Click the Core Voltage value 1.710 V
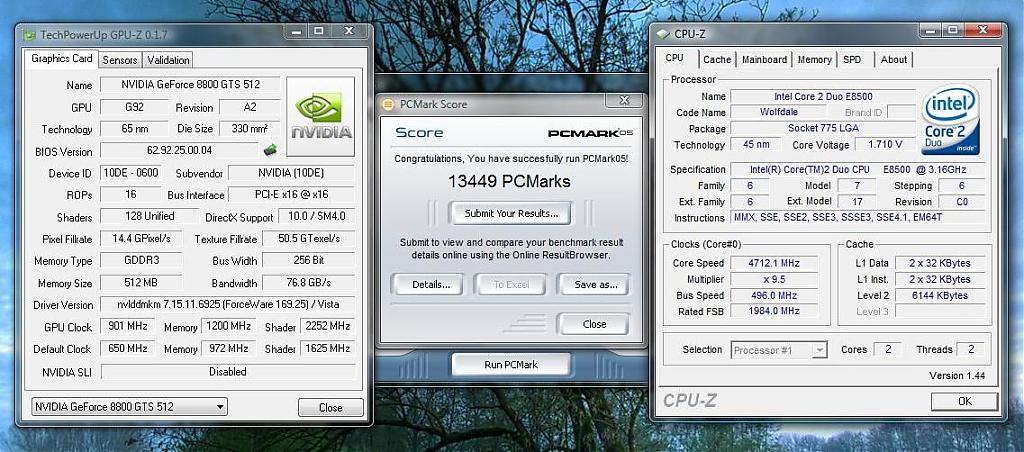1024x452 pixels. pos(885,144)
